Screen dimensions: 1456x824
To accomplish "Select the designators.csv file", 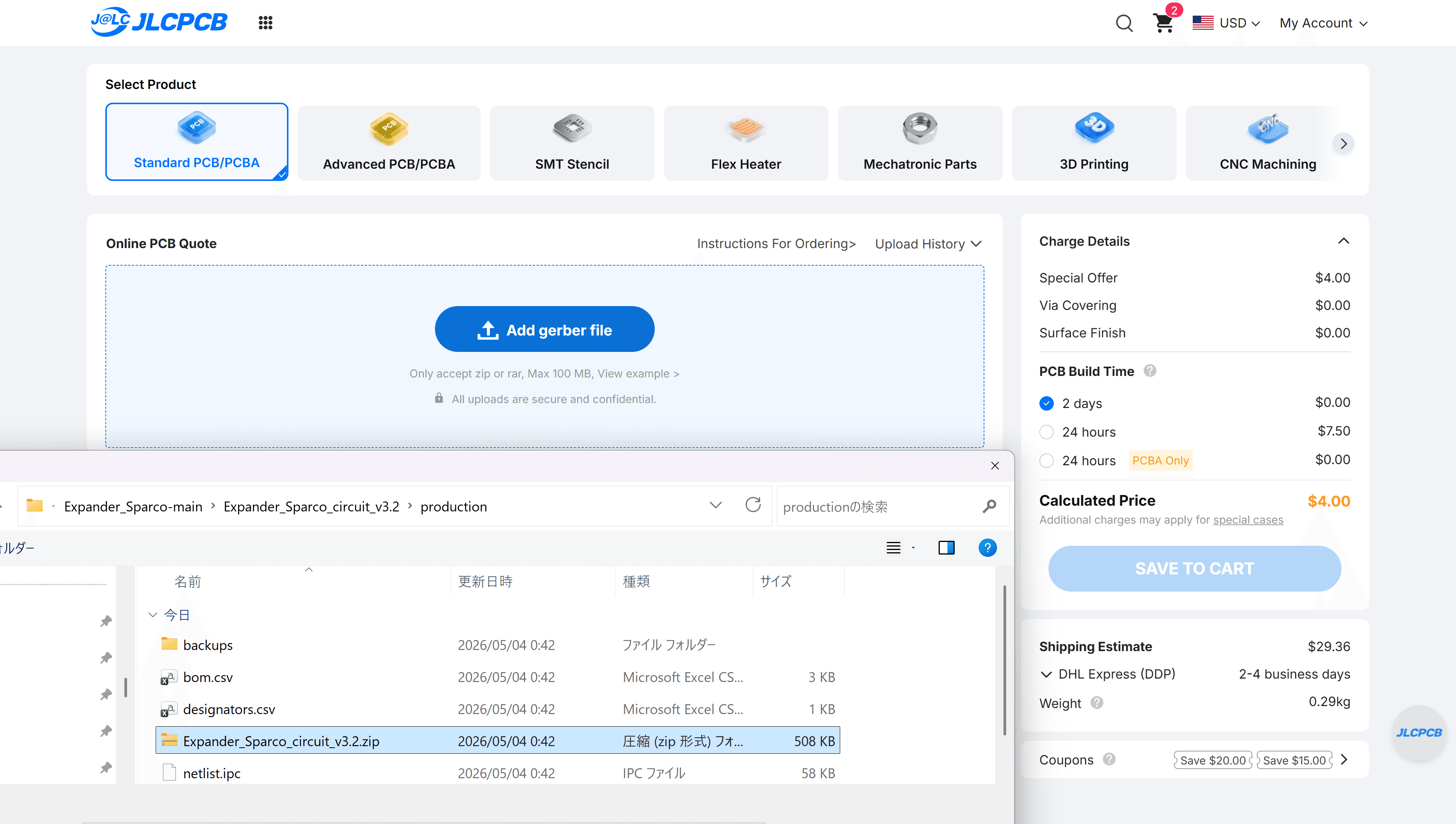I will [498, 709].
